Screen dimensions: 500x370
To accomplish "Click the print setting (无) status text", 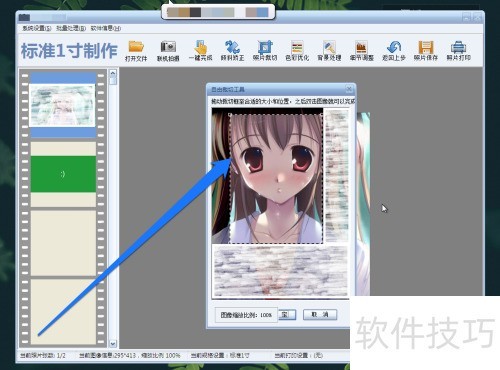I will tap(299, 355).
